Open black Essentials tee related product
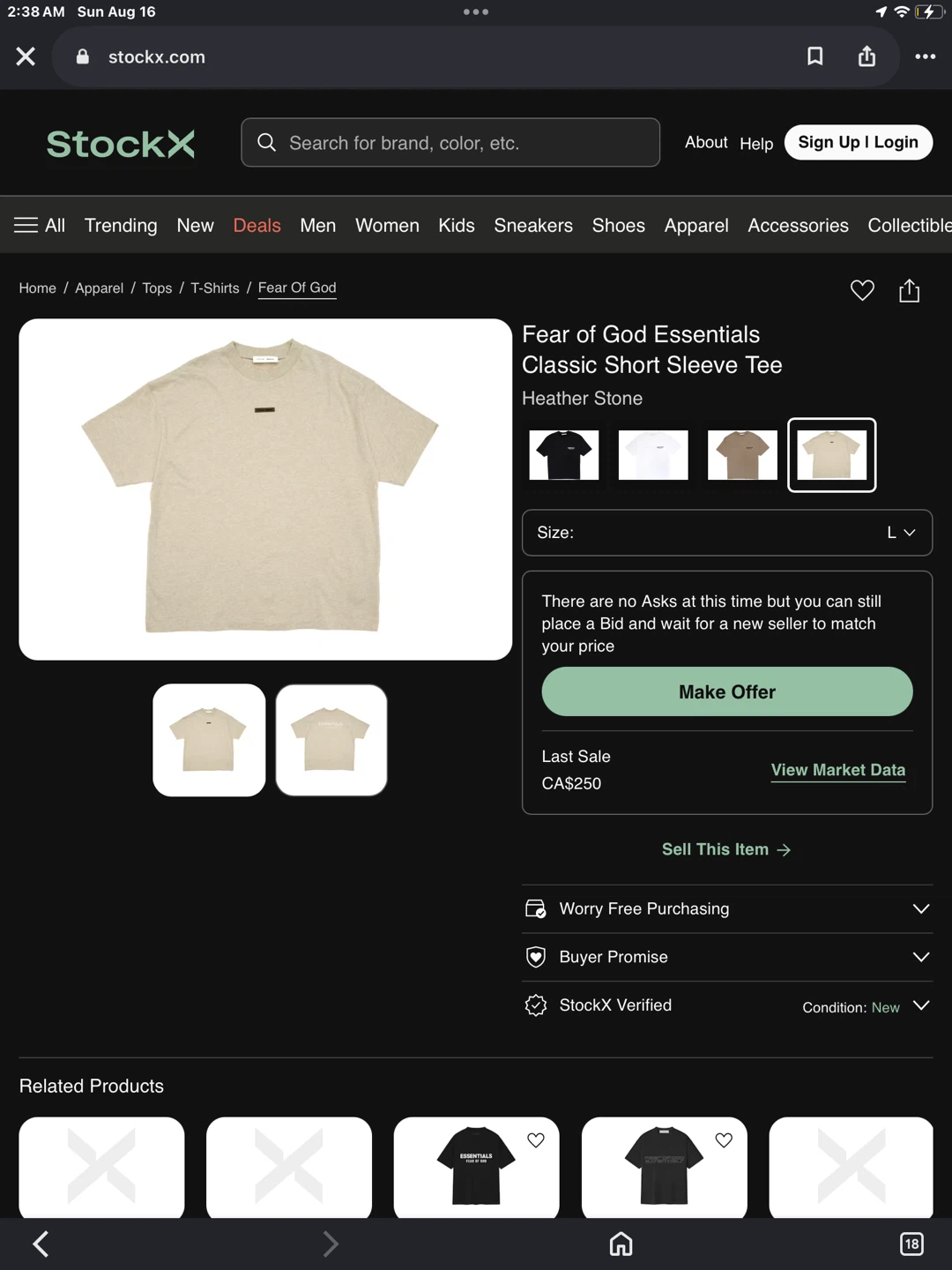This screenshot has width=952, height=1270. pyautogui.click(x=476, y=1168)
